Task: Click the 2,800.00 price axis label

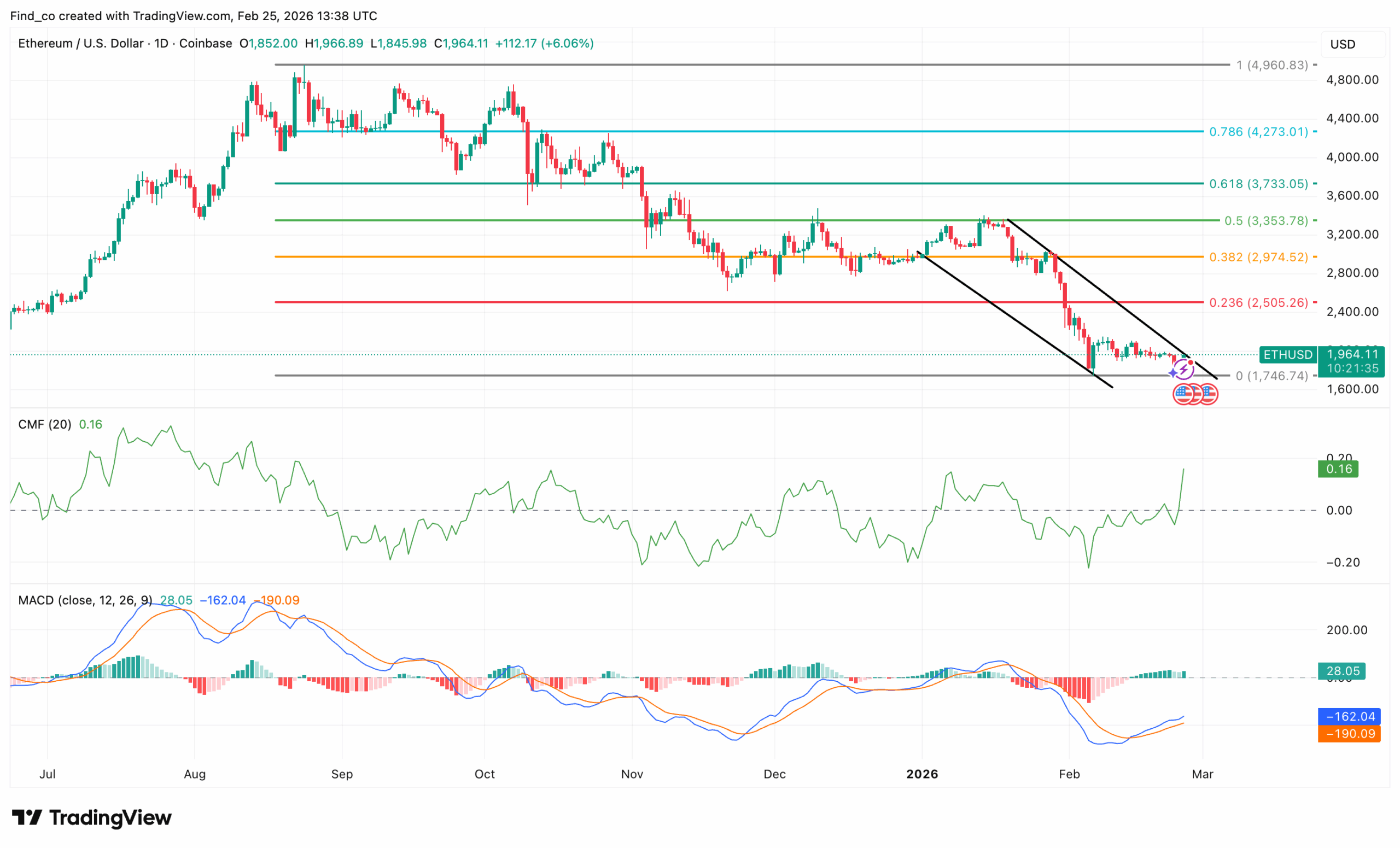Action: [1352, 273]
